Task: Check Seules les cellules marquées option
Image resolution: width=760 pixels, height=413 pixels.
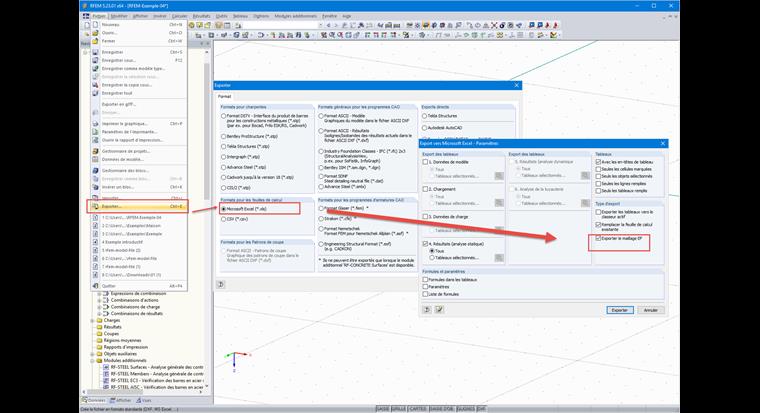Action: tap(598, 169)
